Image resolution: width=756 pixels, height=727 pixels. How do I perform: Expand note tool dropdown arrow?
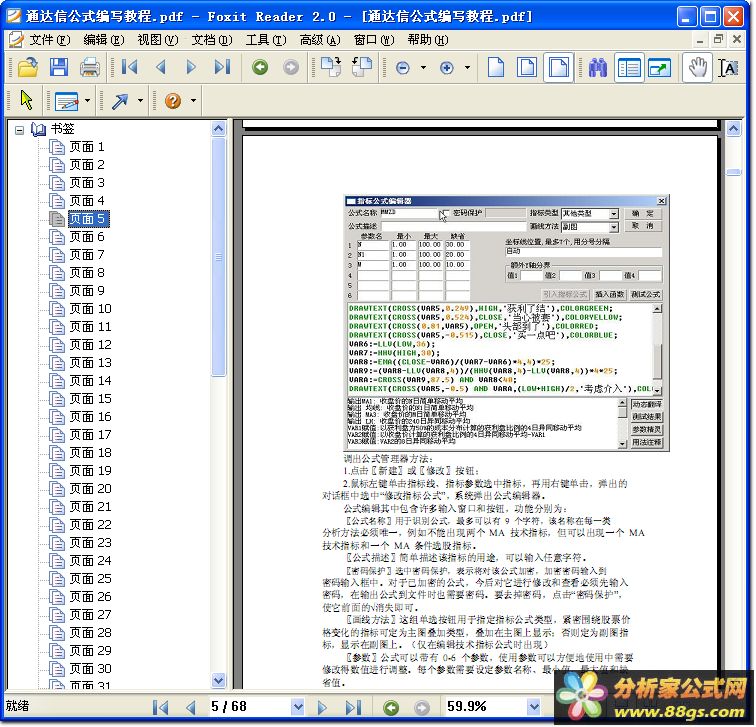pos(87,101)
